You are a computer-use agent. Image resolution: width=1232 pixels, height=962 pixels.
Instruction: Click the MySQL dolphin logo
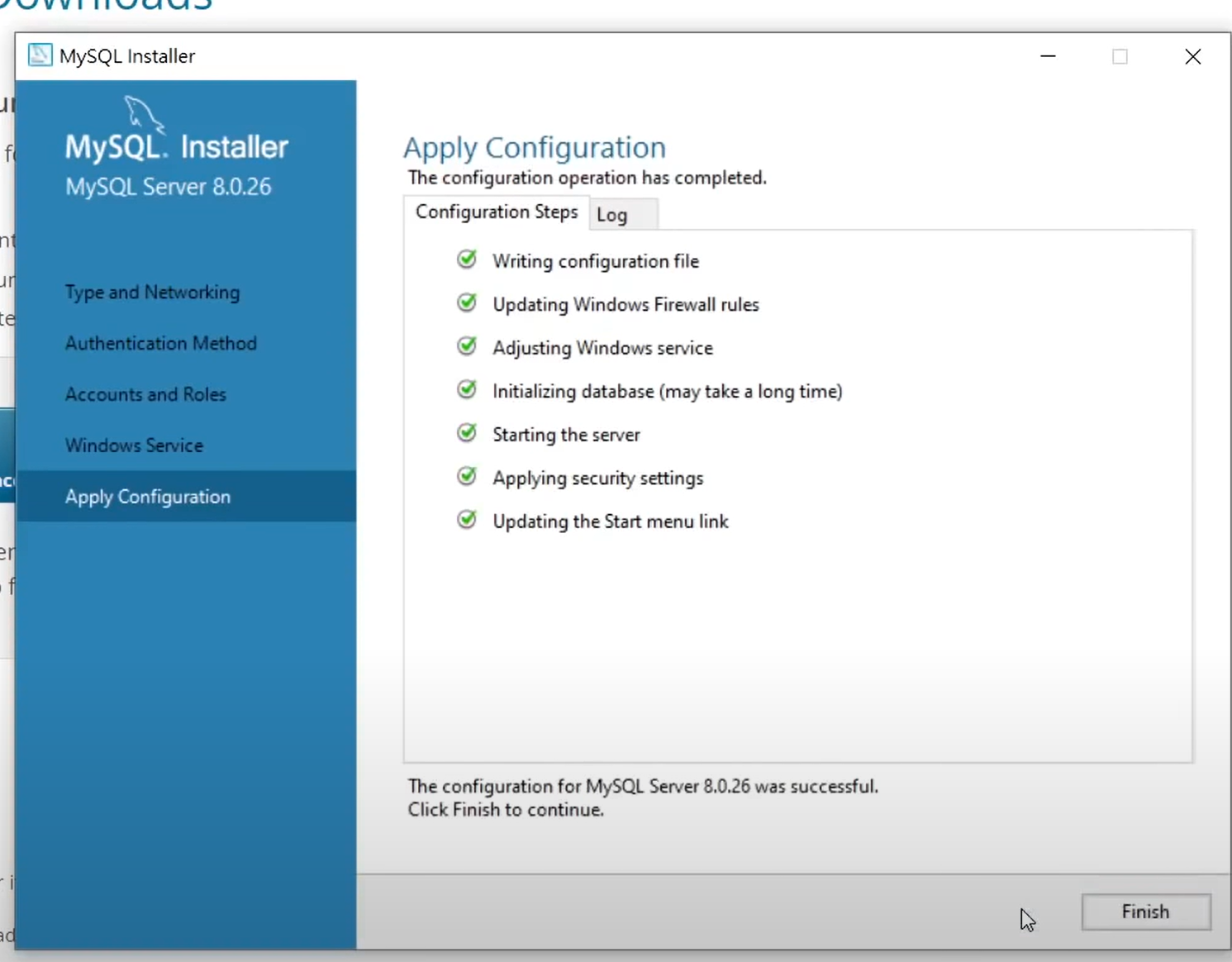144,114
